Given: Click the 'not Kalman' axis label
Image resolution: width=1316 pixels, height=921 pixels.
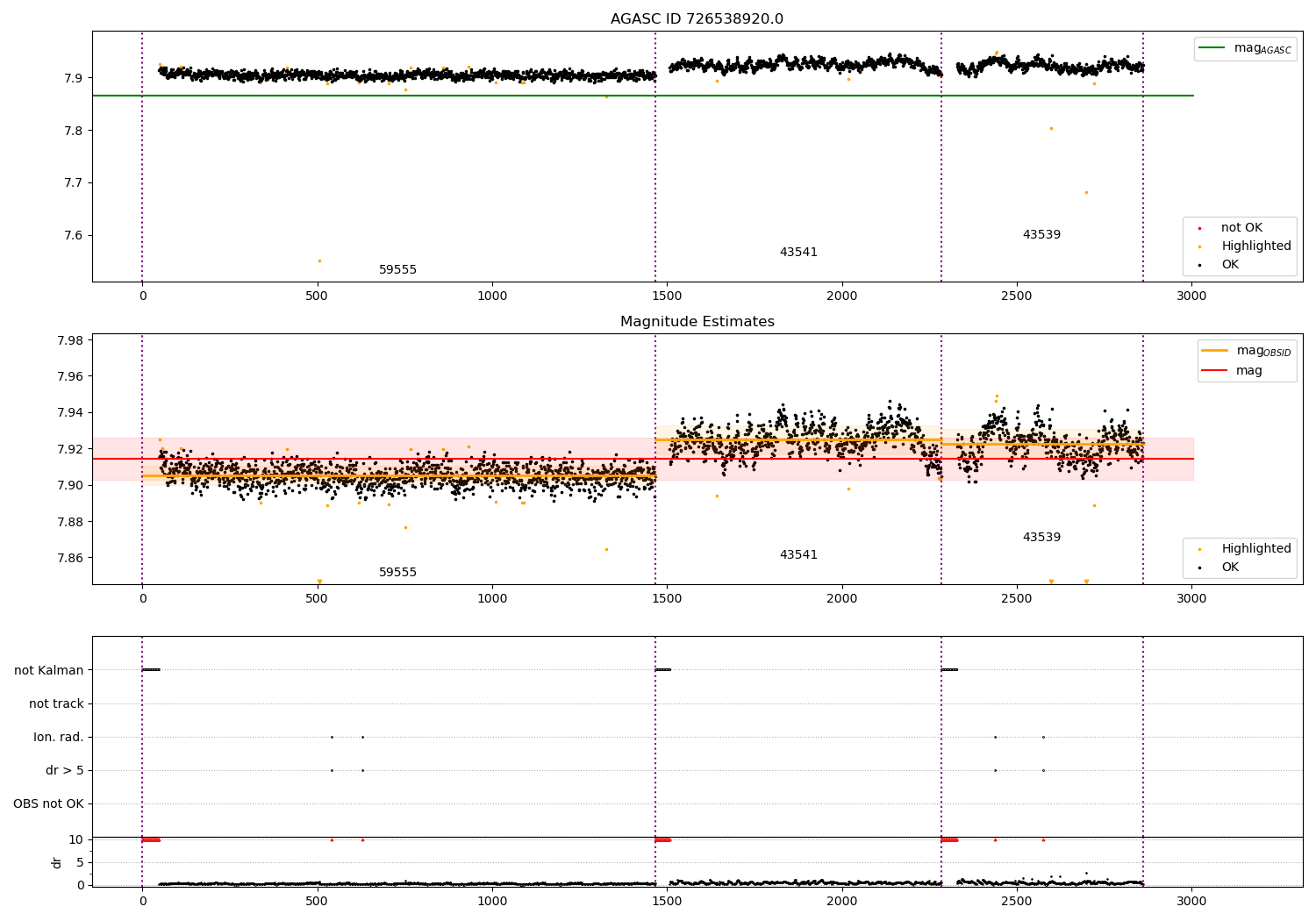Looking at the screenshot, I should tap(49, 671).
